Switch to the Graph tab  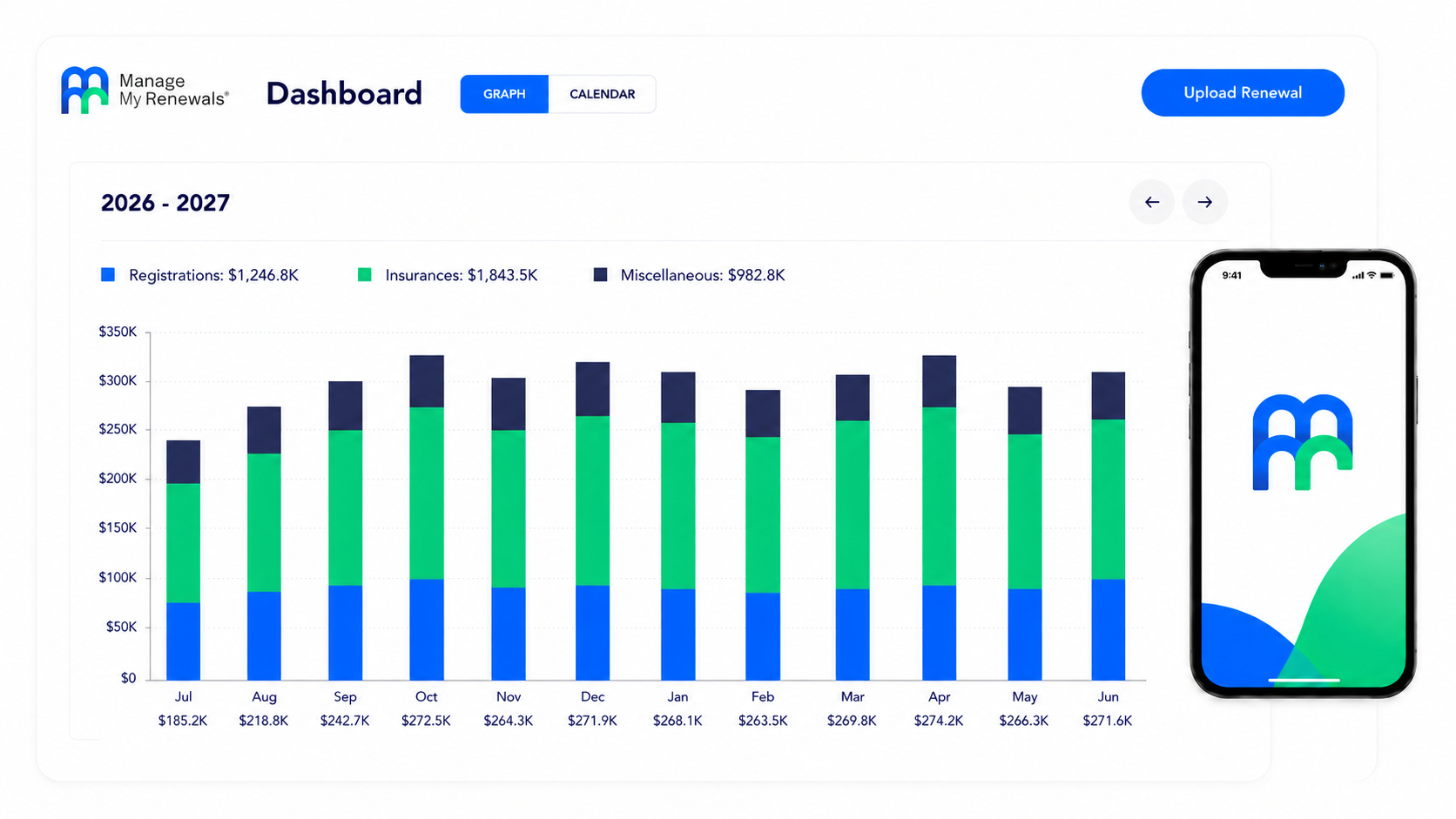504,94
